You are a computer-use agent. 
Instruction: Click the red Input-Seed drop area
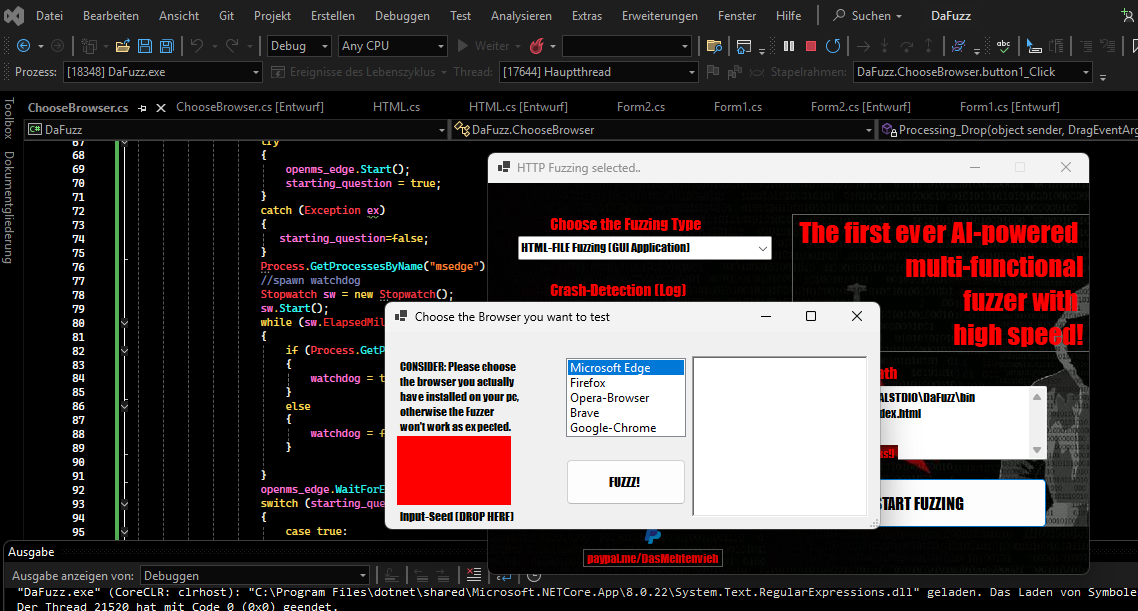click(454, 470)
